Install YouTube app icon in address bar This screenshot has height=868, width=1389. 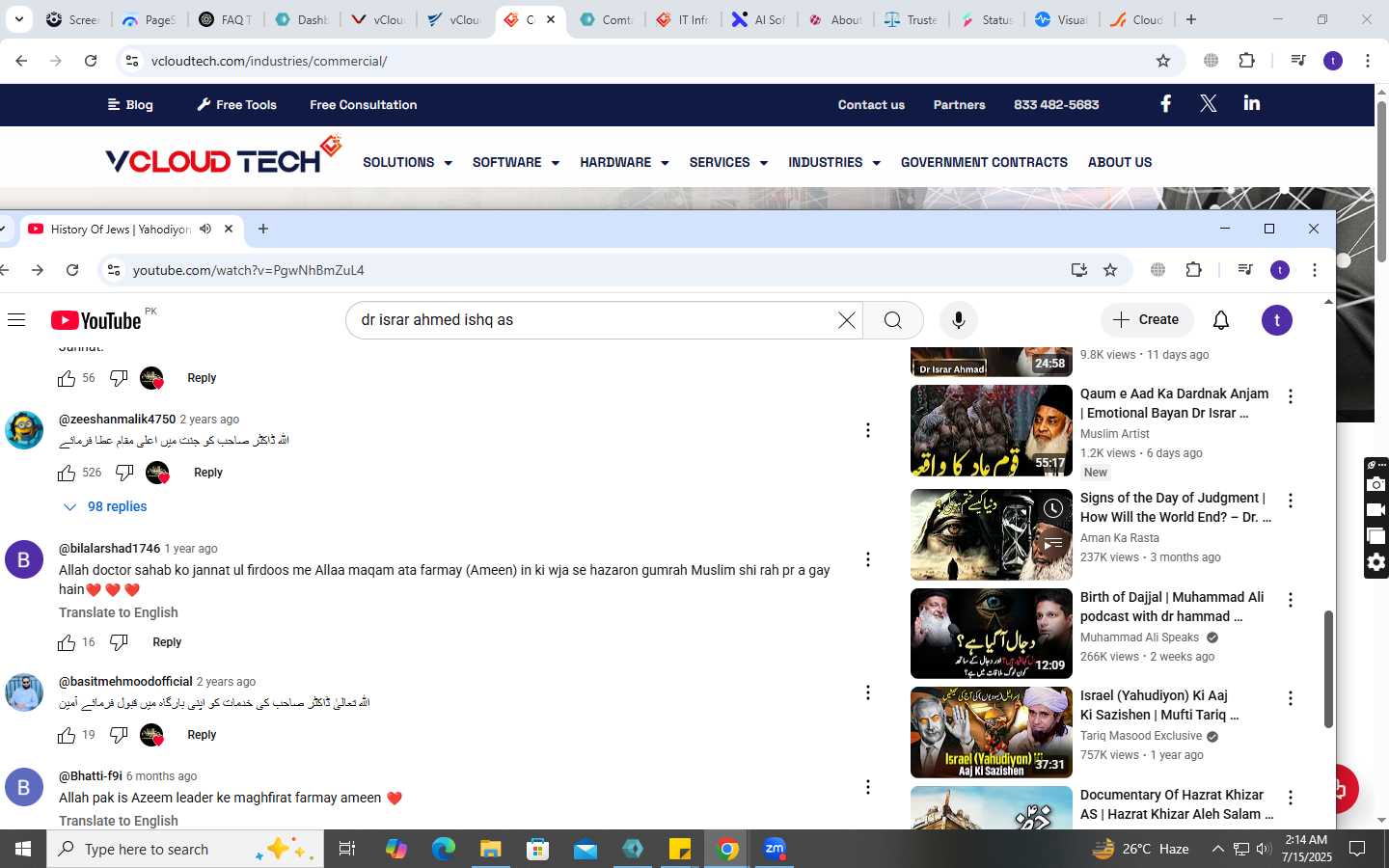(x=1079, y=270)
